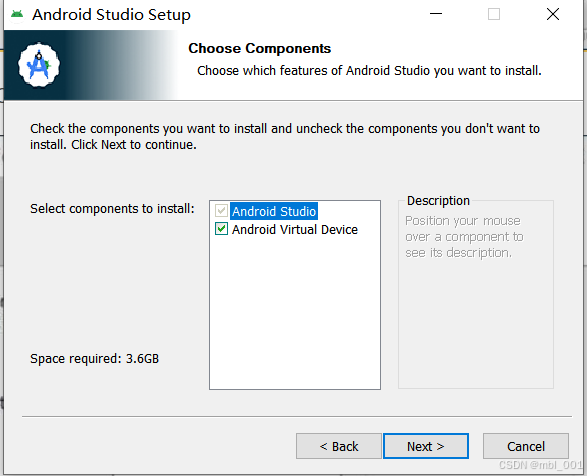This screenshot has height=476, width=587.
Task: Click the 'Choose Components' heading
Action: [259, 48]
